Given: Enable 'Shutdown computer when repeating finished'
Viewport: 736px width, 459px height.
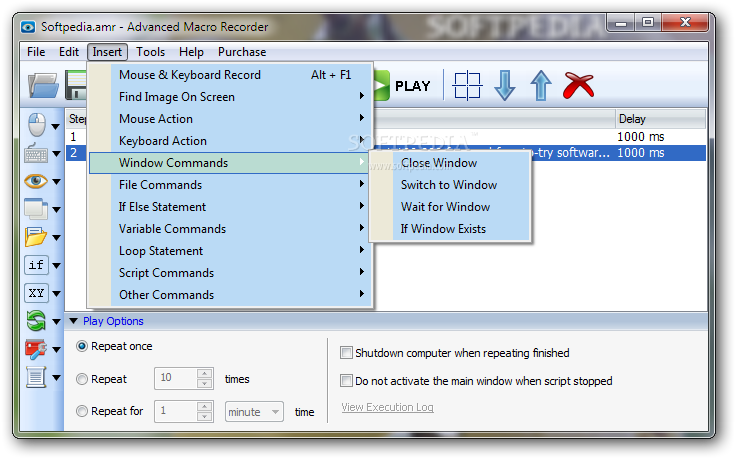Looking at the screenshot, I should pos(346,353).
